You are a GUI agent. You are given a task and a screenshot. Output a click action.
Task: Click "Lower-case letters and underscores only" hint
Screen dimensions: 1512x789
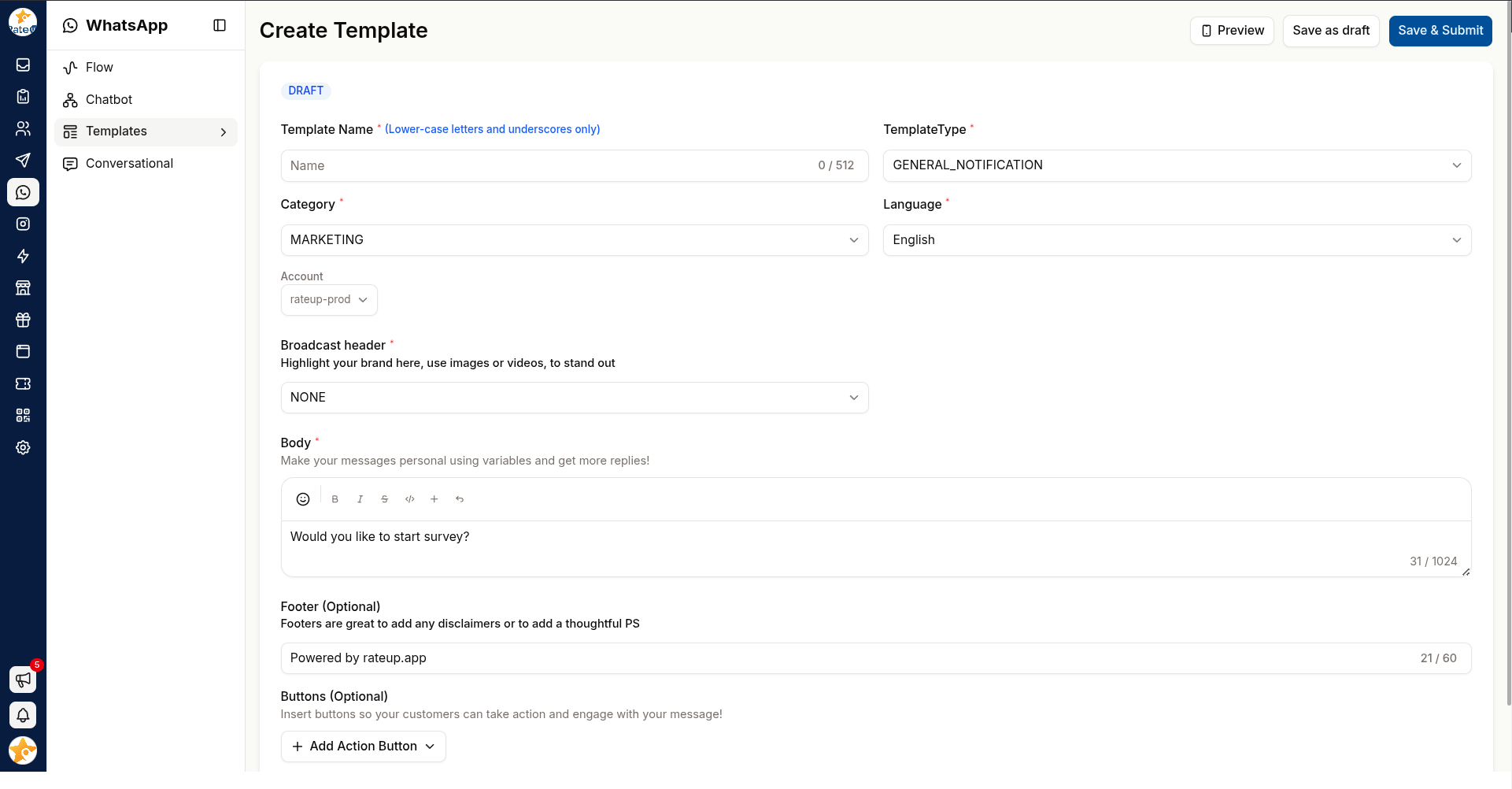[492, 129]
